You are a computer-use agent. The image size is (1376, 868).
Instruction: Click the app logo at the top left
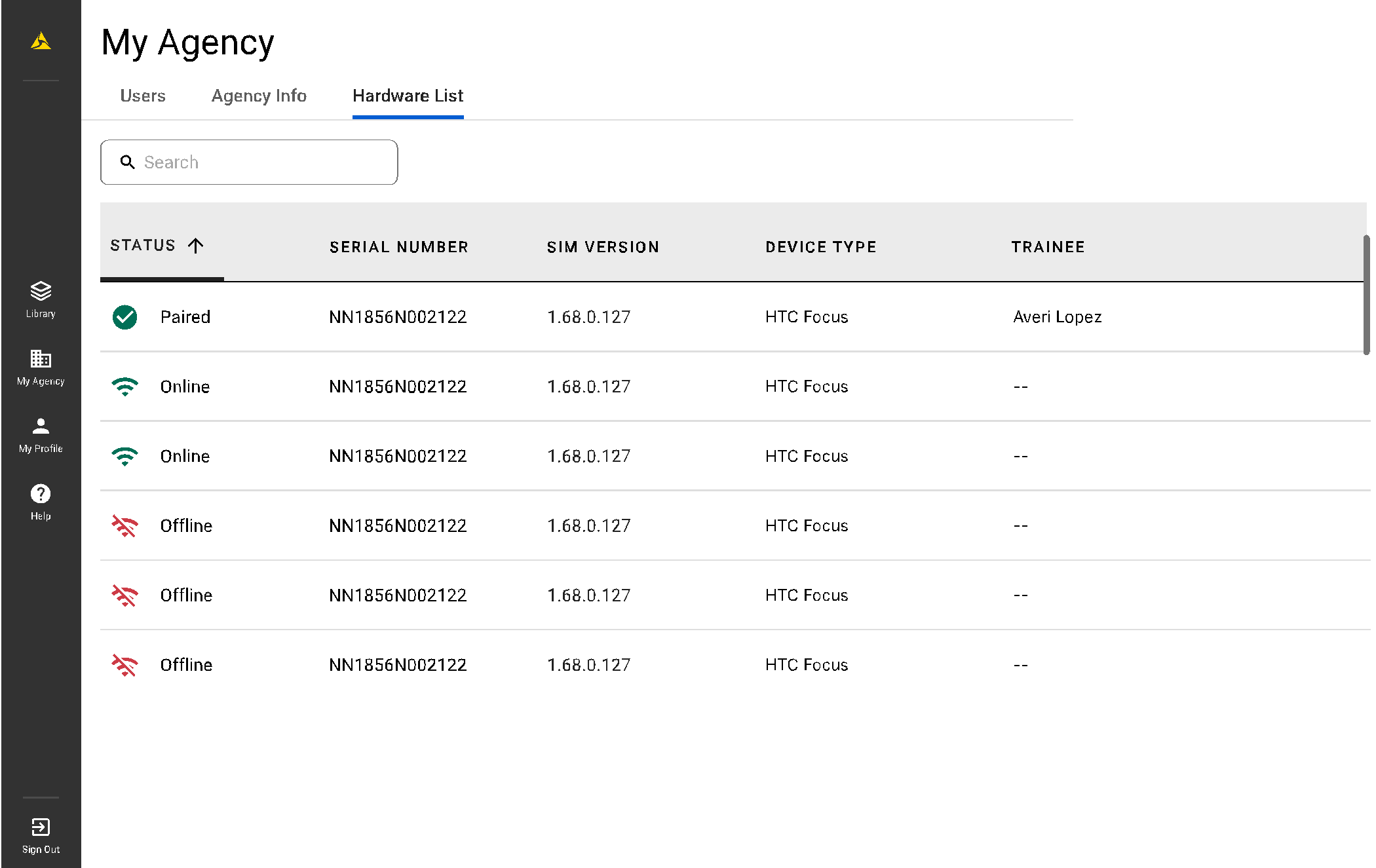click(40, 41)
